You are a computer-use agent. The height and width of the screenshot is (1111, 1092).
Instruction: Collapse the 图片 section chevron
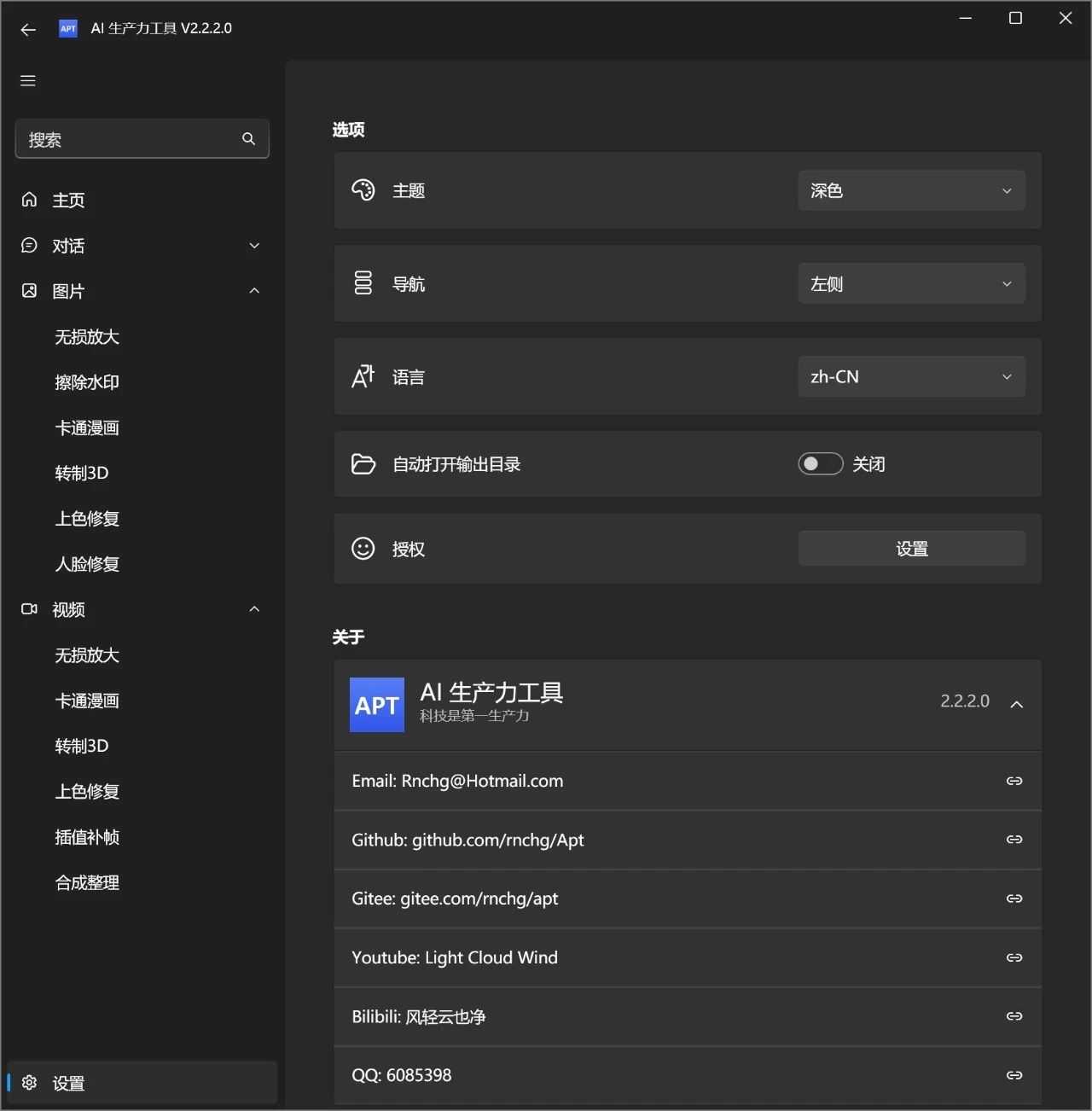(254, 291)
